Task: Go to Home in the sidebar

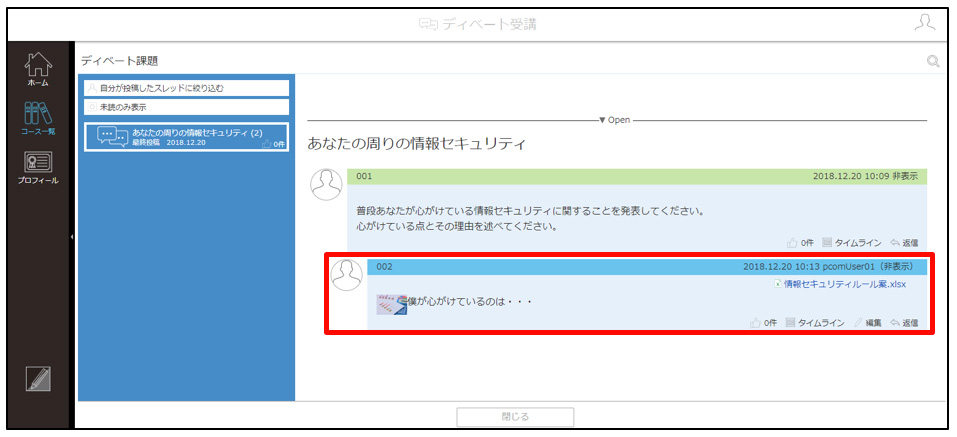Action: tap(38, 69)
